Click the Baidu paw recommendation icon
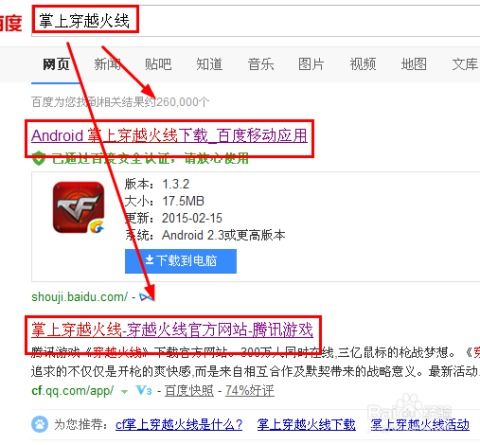This screenshot has height=445, width=480. 40,424
